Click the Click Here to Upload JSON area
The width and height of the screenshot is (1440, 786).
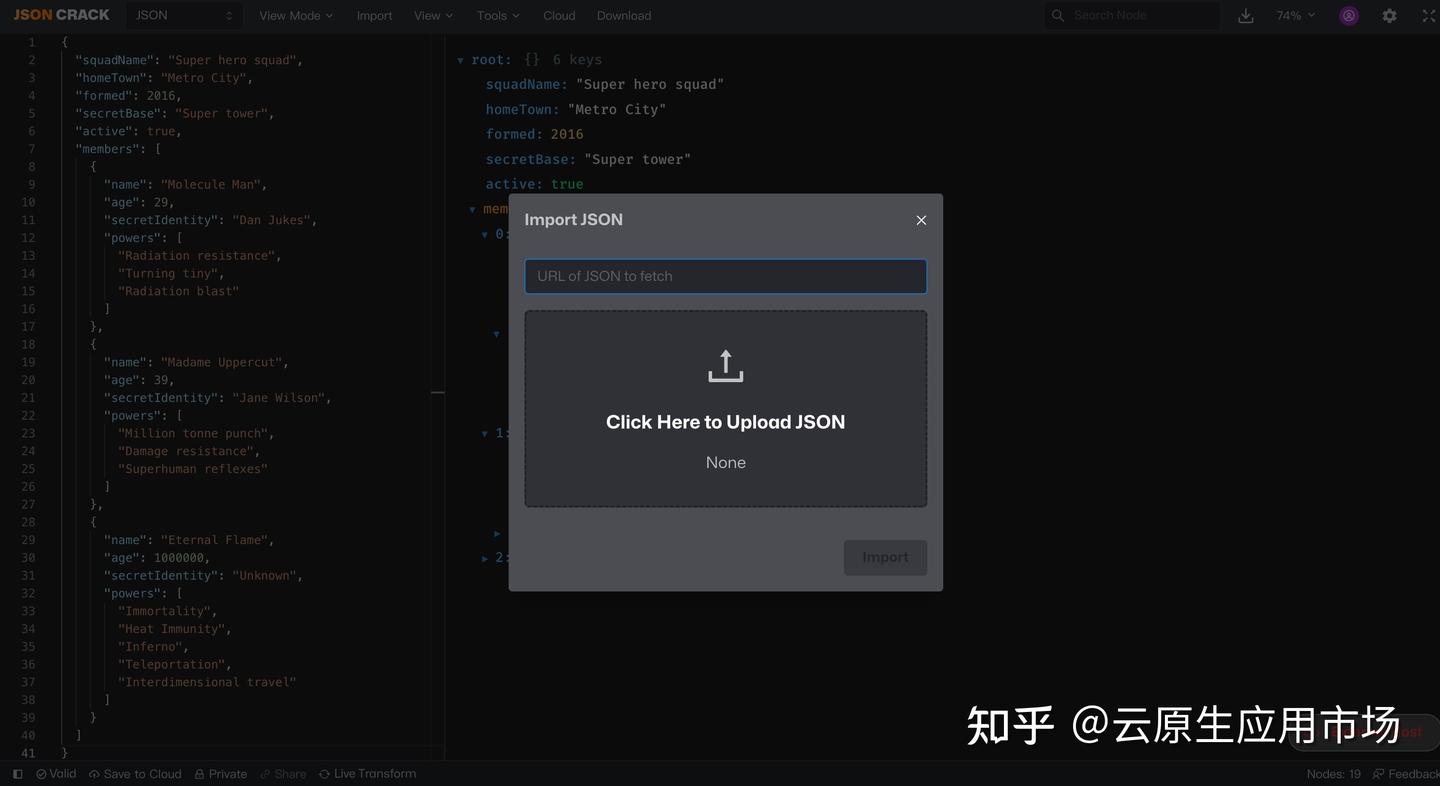click(x=725, y=421)
